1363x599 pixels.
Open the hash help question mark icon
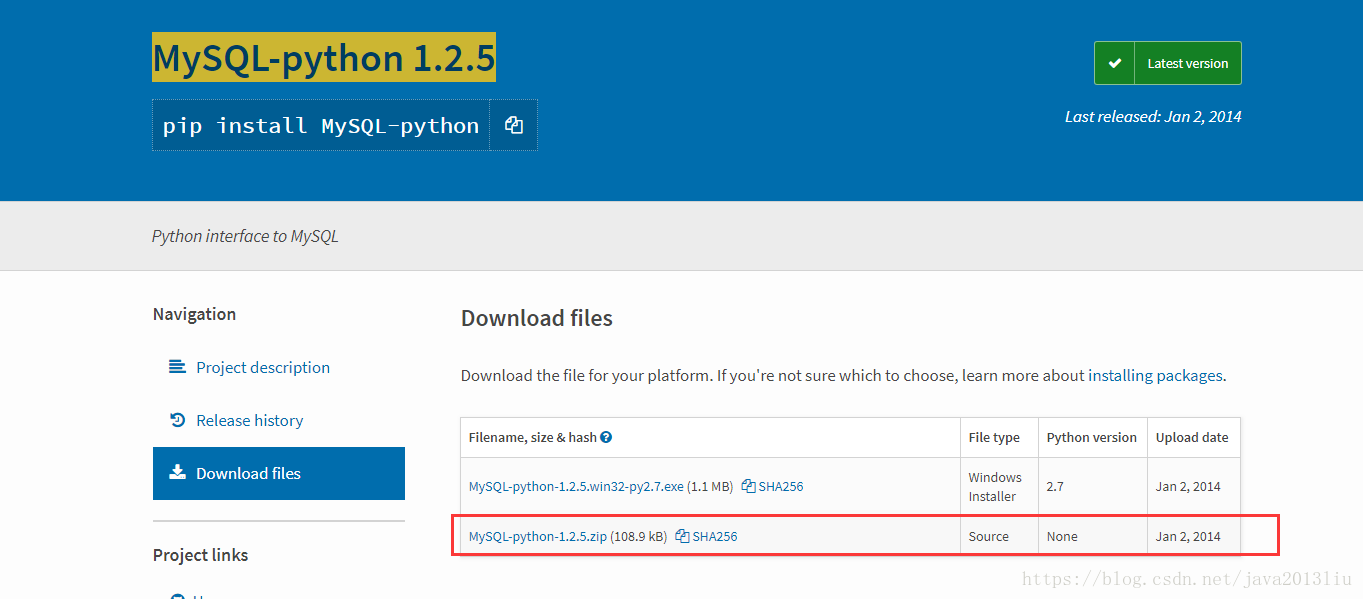point(606,437)
